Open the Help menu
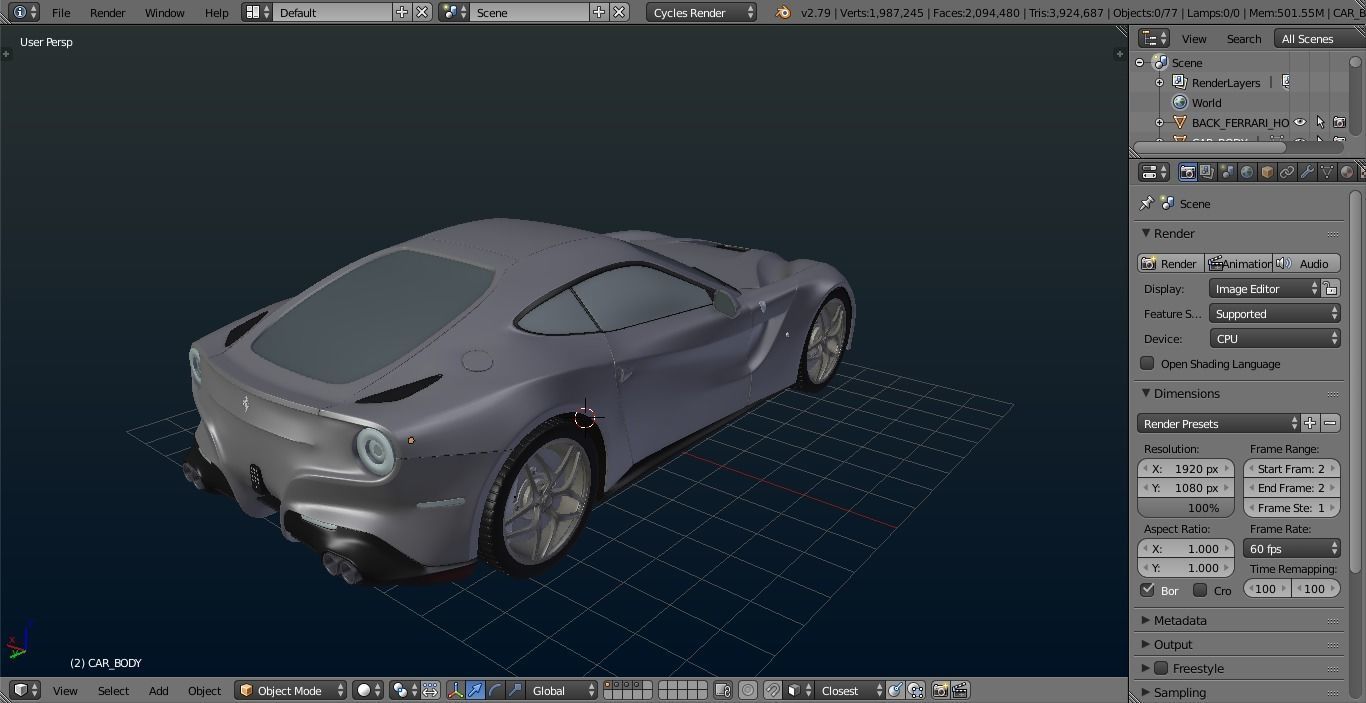This screenshot has height=703, width=1366. coord(216,12)
